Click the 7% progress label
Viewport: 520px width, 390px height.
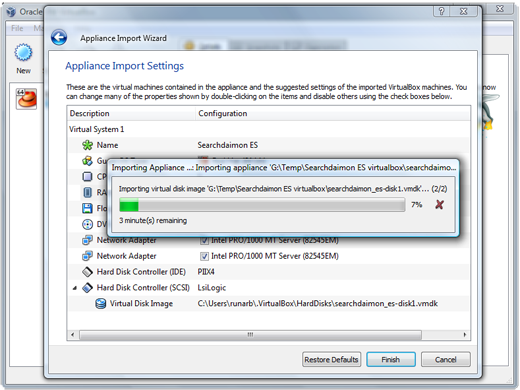tap(417, 205)
